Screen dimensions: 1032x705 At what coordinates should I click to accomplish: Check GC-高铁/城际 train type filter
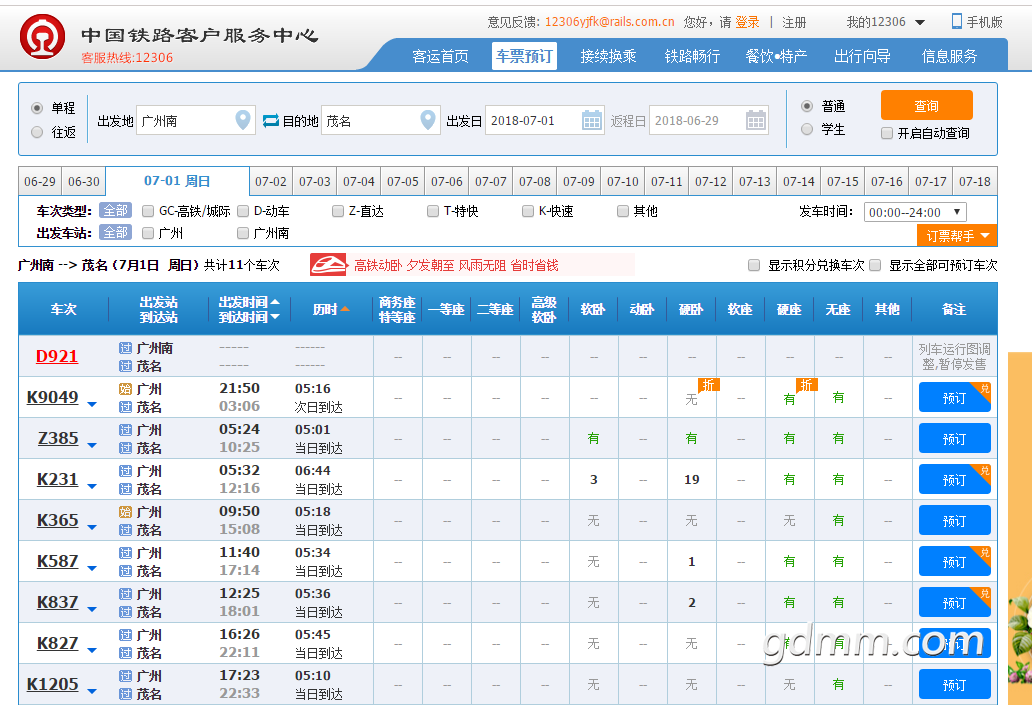148,211
